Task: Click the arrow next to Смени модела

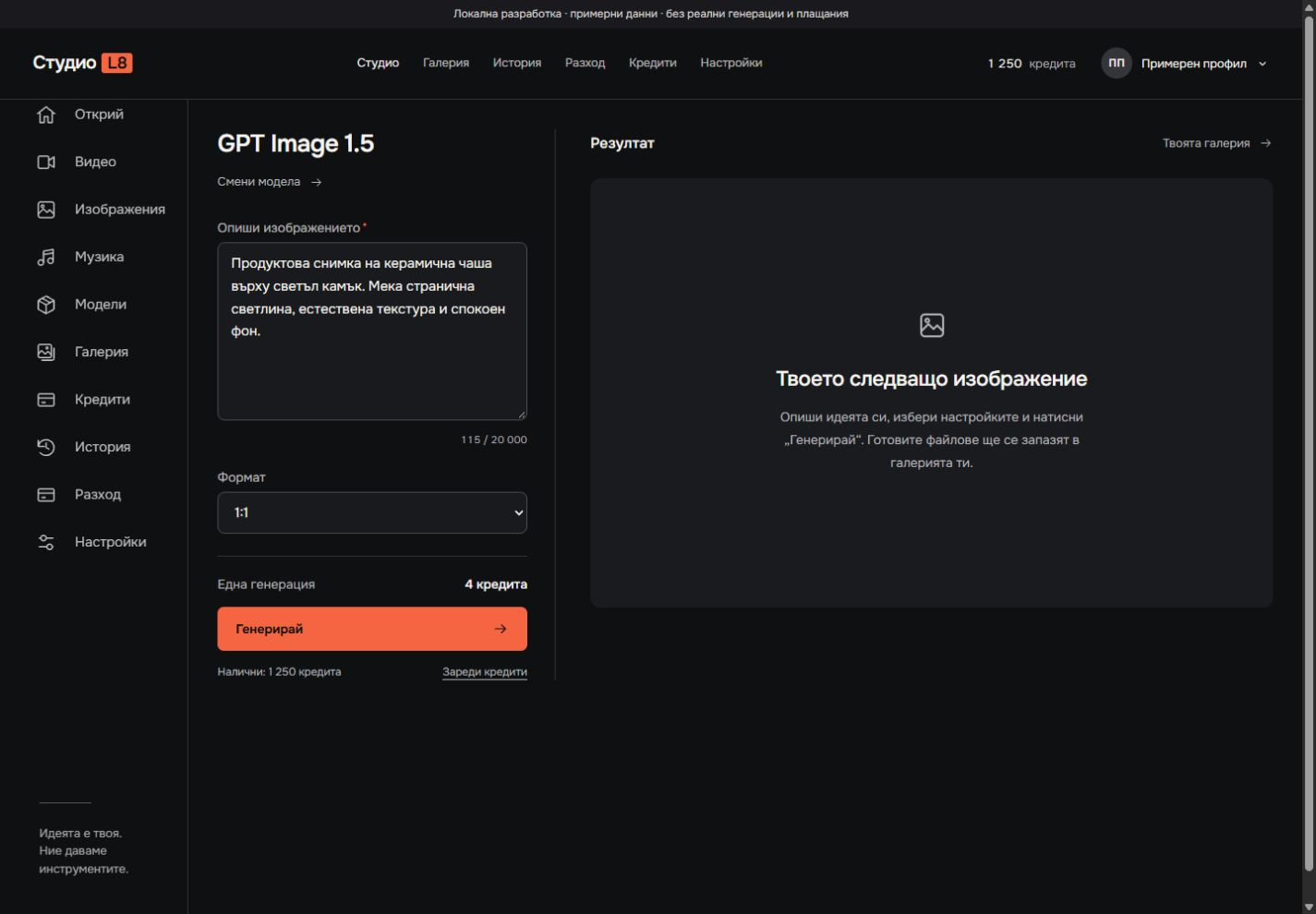Action: [317, 182]
